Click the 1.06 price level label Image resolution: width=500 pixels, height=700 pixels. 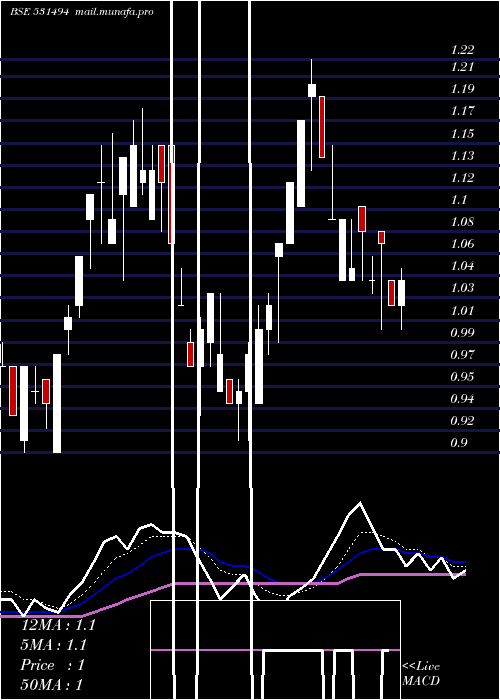[462, 244]
